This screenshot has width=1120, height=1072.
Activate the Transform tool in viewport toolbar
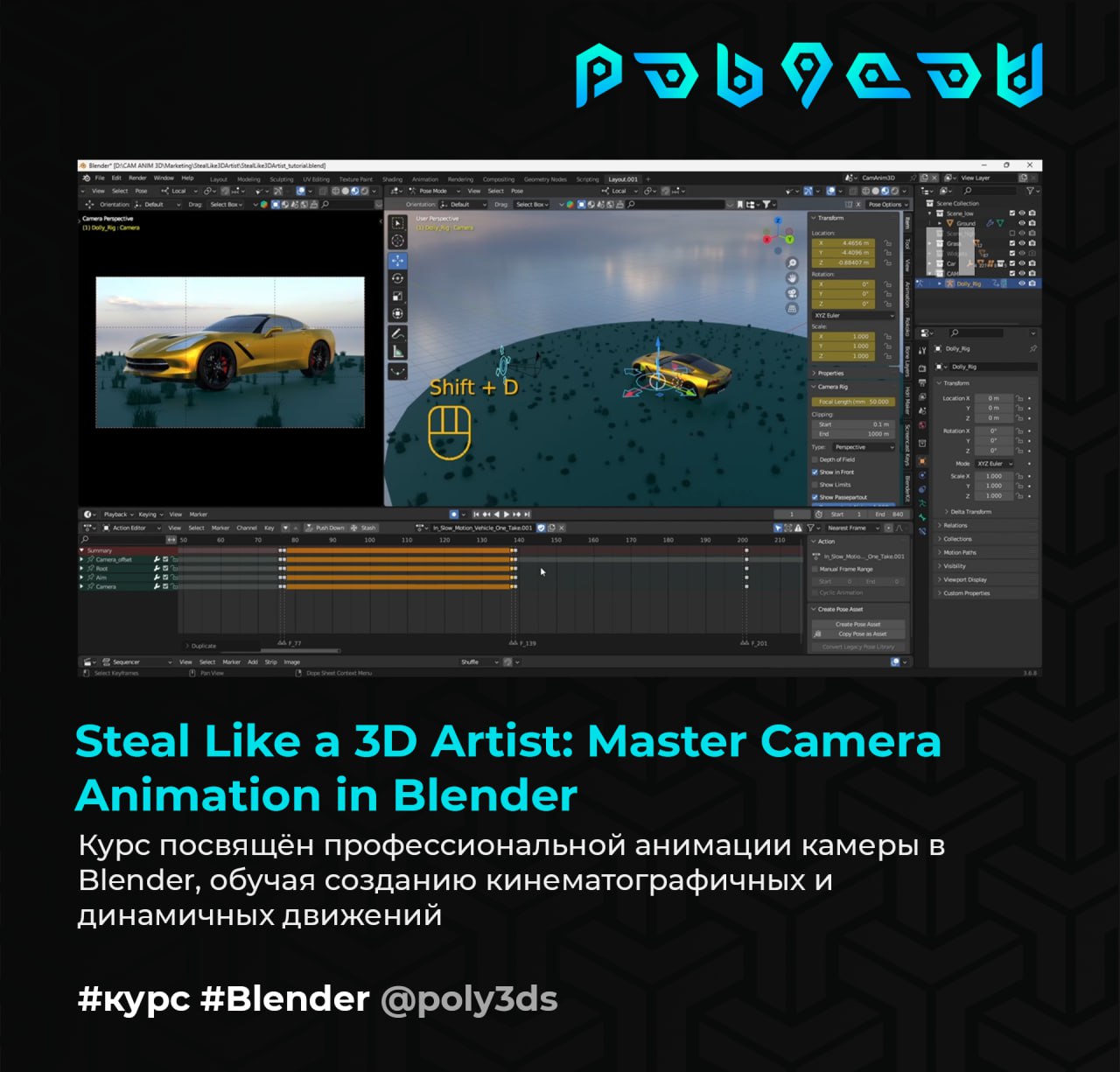397,313
